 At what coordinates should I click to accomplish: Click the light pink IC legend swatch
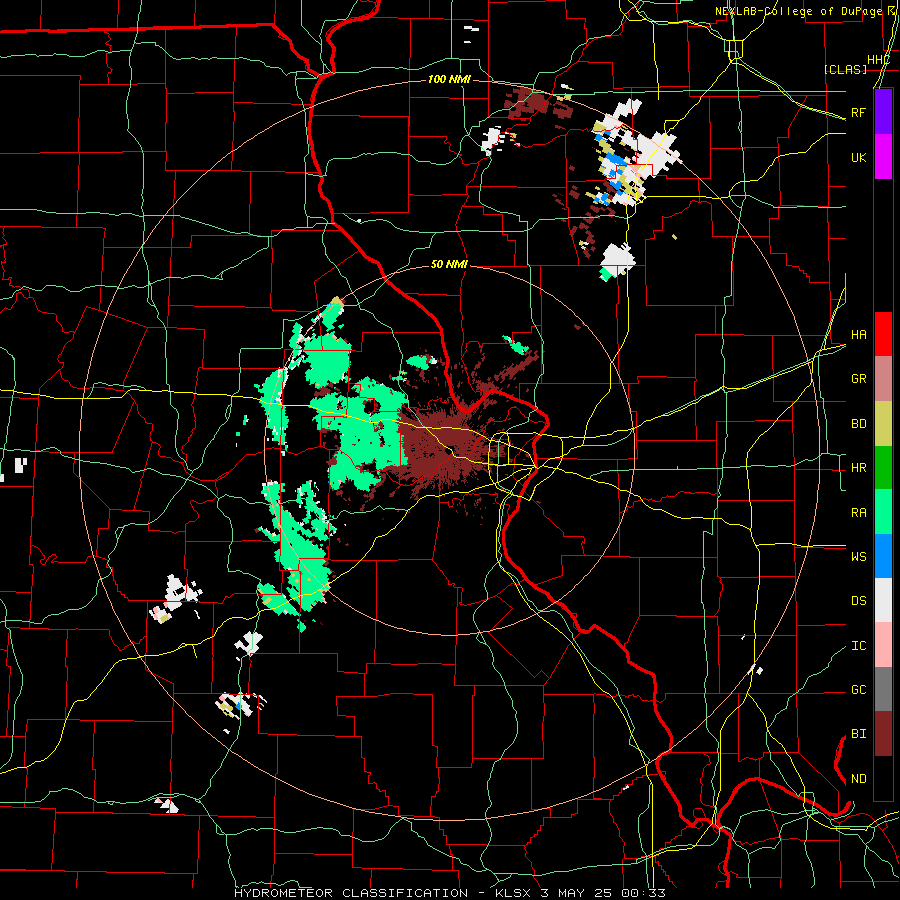coord(883,645)
